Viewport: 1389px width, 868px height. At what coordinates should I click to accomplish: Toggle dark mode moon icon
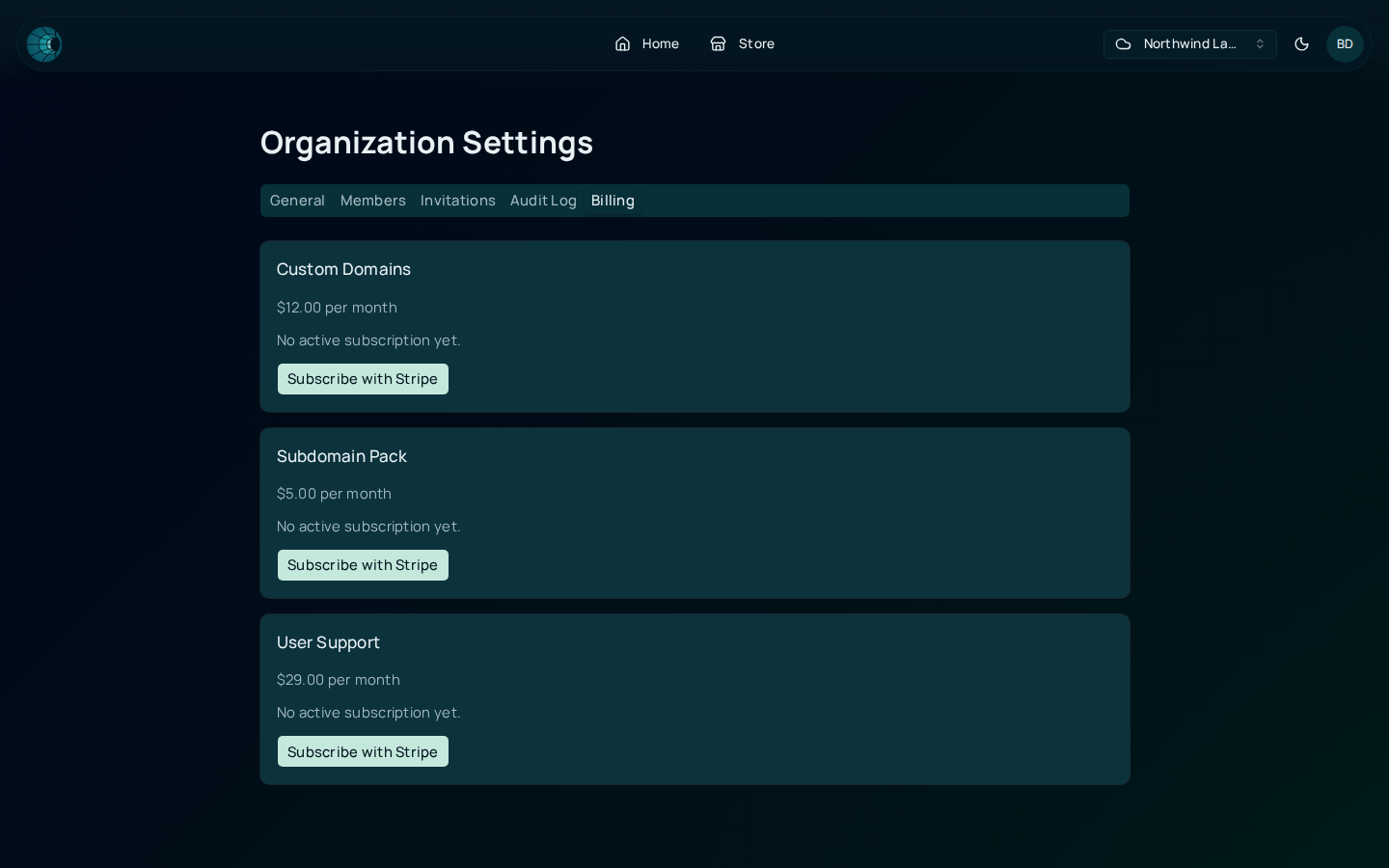pos(1301,44)
